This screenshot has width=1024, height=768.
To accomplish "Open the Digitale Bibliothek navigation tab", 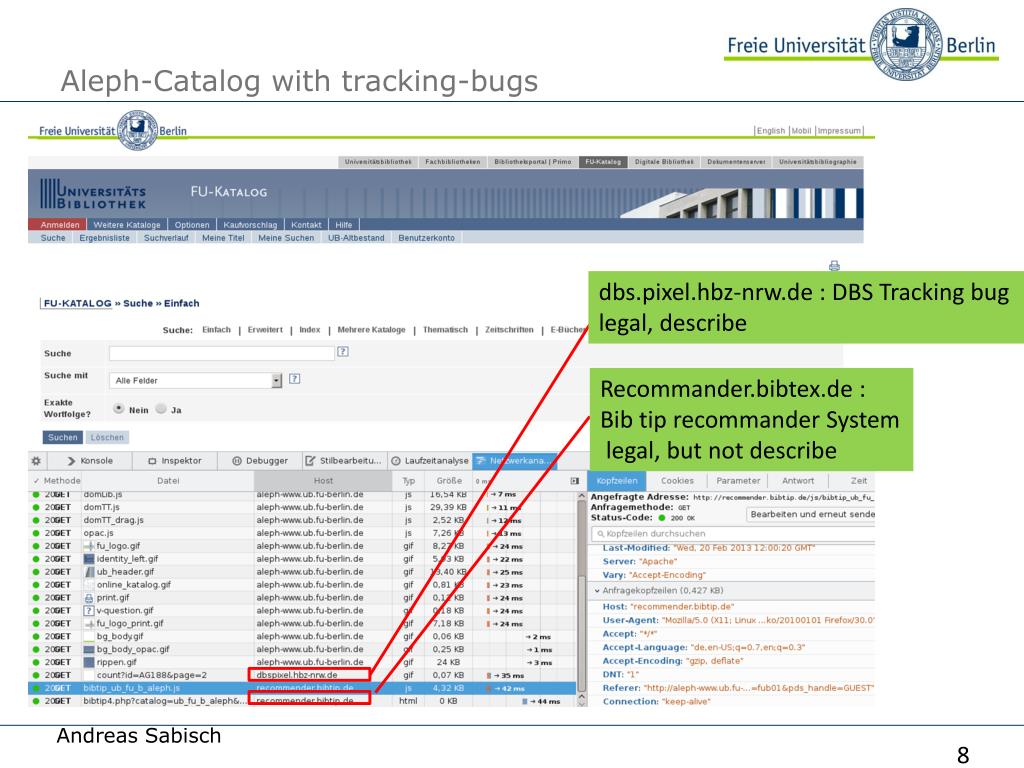I will [x=664, y=162].
